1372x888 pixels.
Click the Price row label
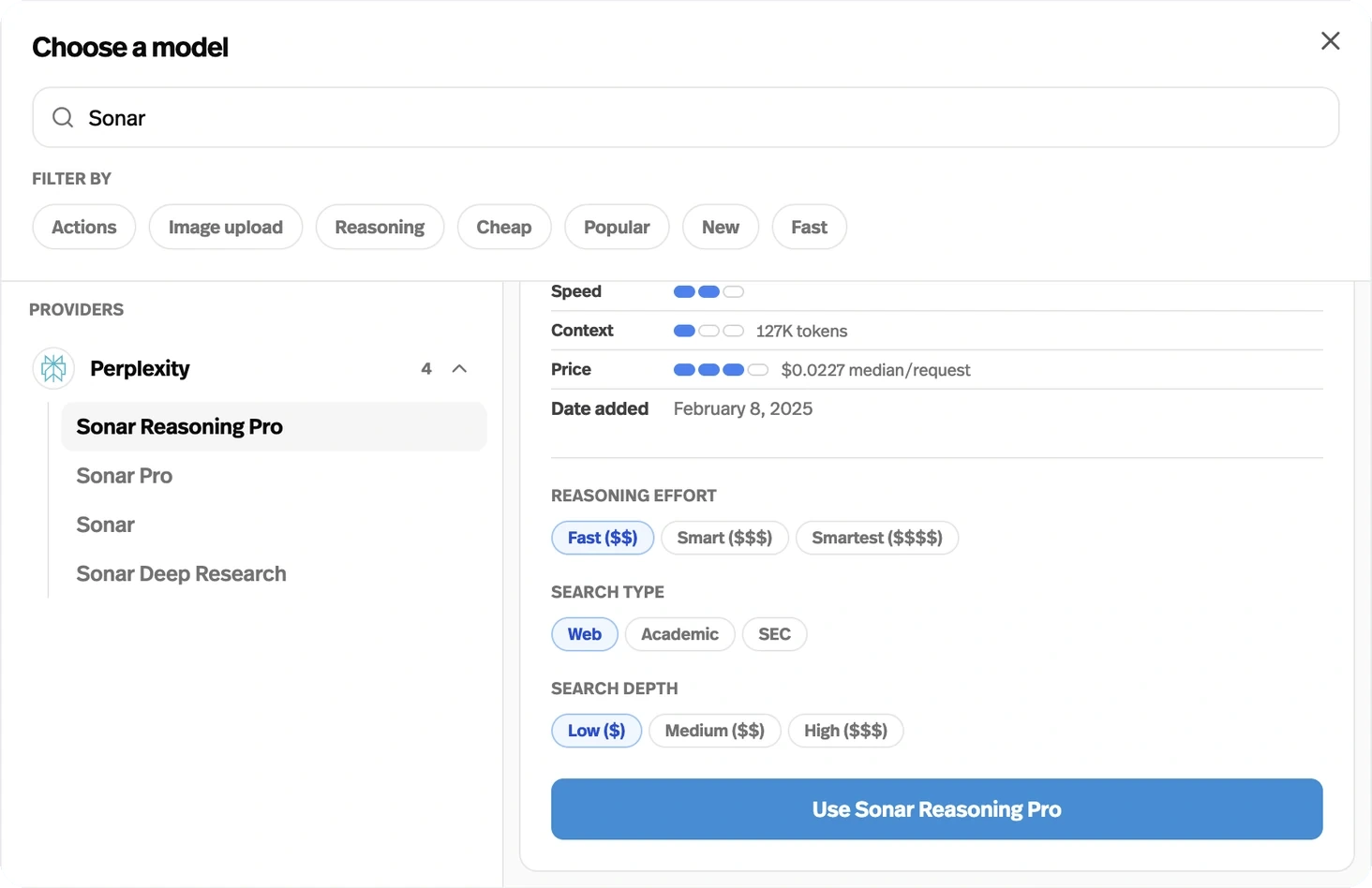pyautogui.click(x=571, y=370)
